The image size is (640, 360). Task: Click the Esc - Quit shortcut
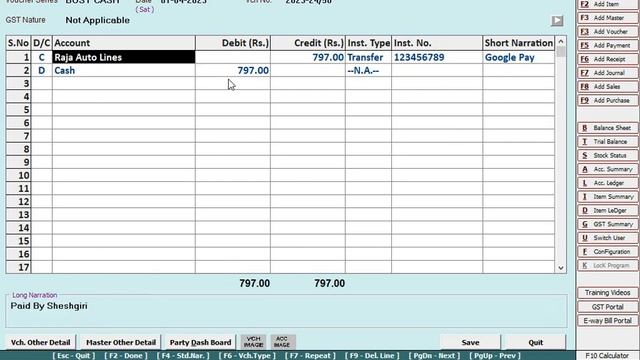tap(74, 356)
